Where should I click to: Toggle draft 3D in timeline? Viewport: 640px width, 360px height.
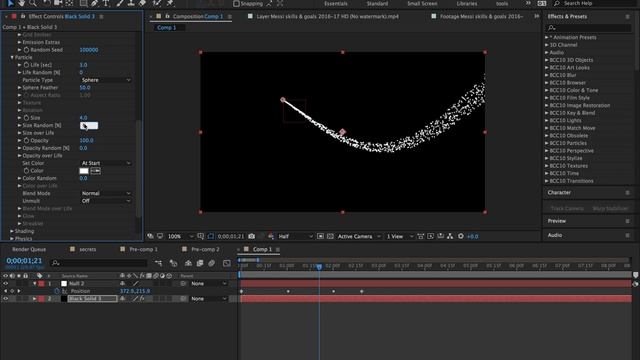click(173, 263)
